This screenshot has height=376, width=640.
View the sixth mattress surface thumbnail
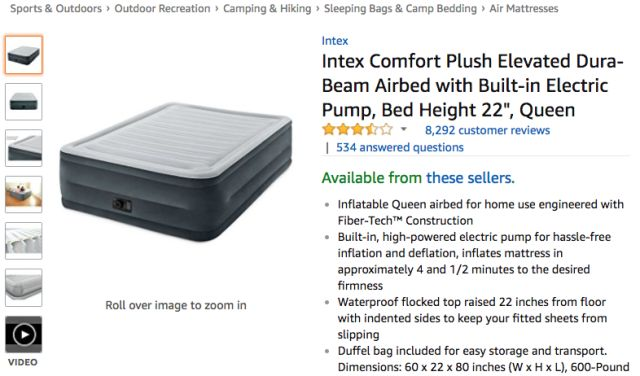[x=24, y=287]
